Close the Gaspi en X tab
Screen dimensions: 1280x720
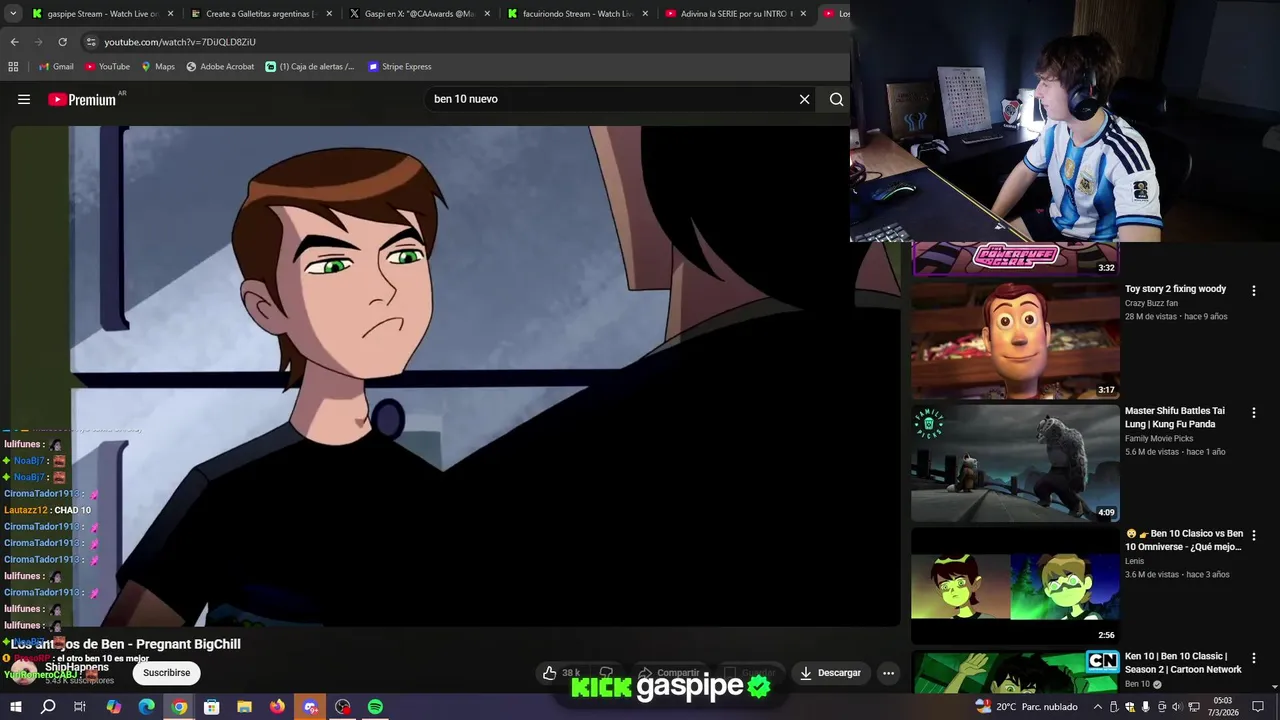tap(487, 14)
